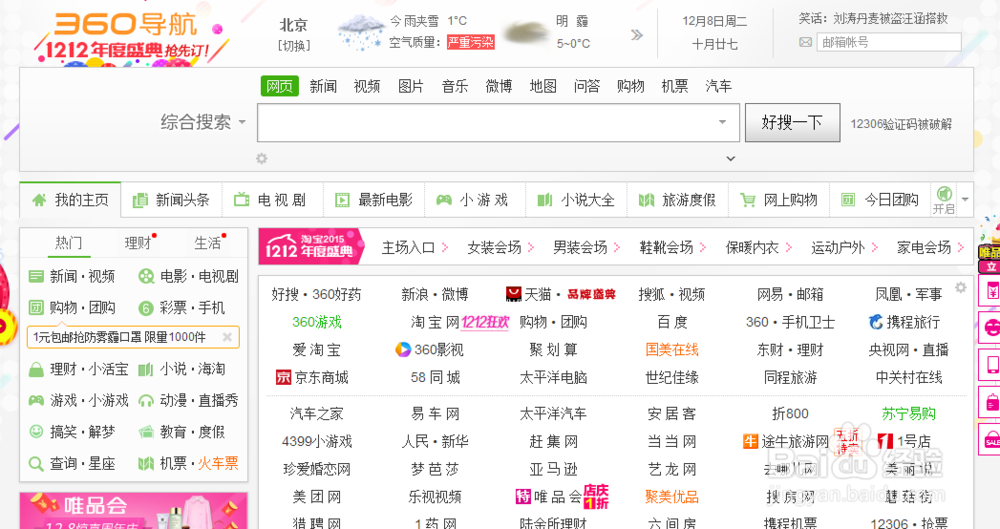The width and height of the screenshot is (1000, 529).
Task: Click the gear icon at site grid corner
Action: click(x=960, y=288)
